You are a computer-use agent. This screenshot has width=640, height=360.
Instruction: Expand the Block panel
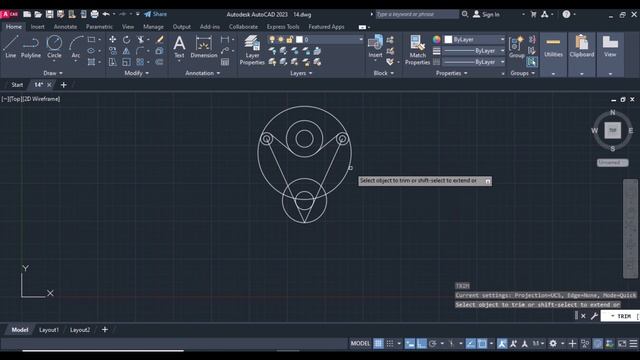[384, 73]
